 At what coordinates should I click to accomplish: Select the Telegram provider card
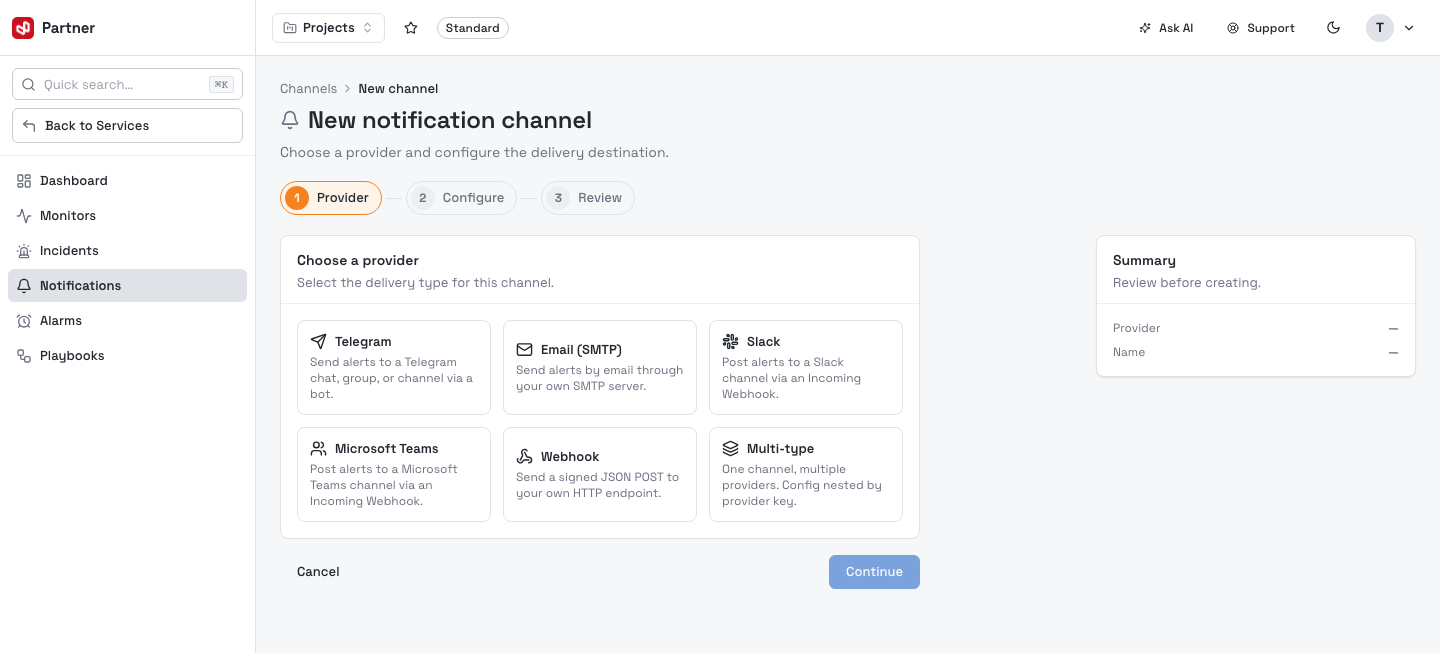pos(394,367)
